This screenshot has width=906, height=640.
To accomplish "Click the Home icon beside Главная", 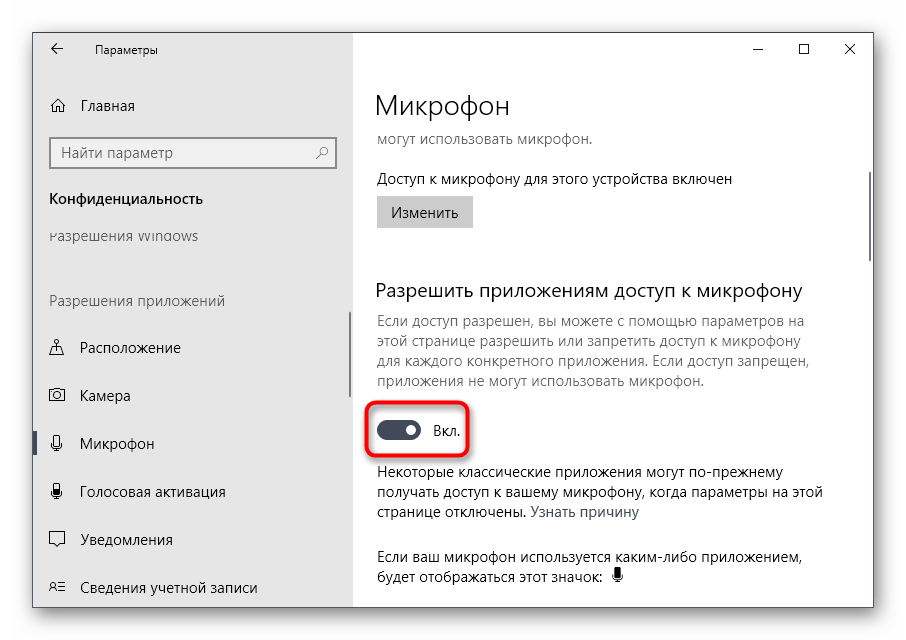I will (x=59, y=106).
